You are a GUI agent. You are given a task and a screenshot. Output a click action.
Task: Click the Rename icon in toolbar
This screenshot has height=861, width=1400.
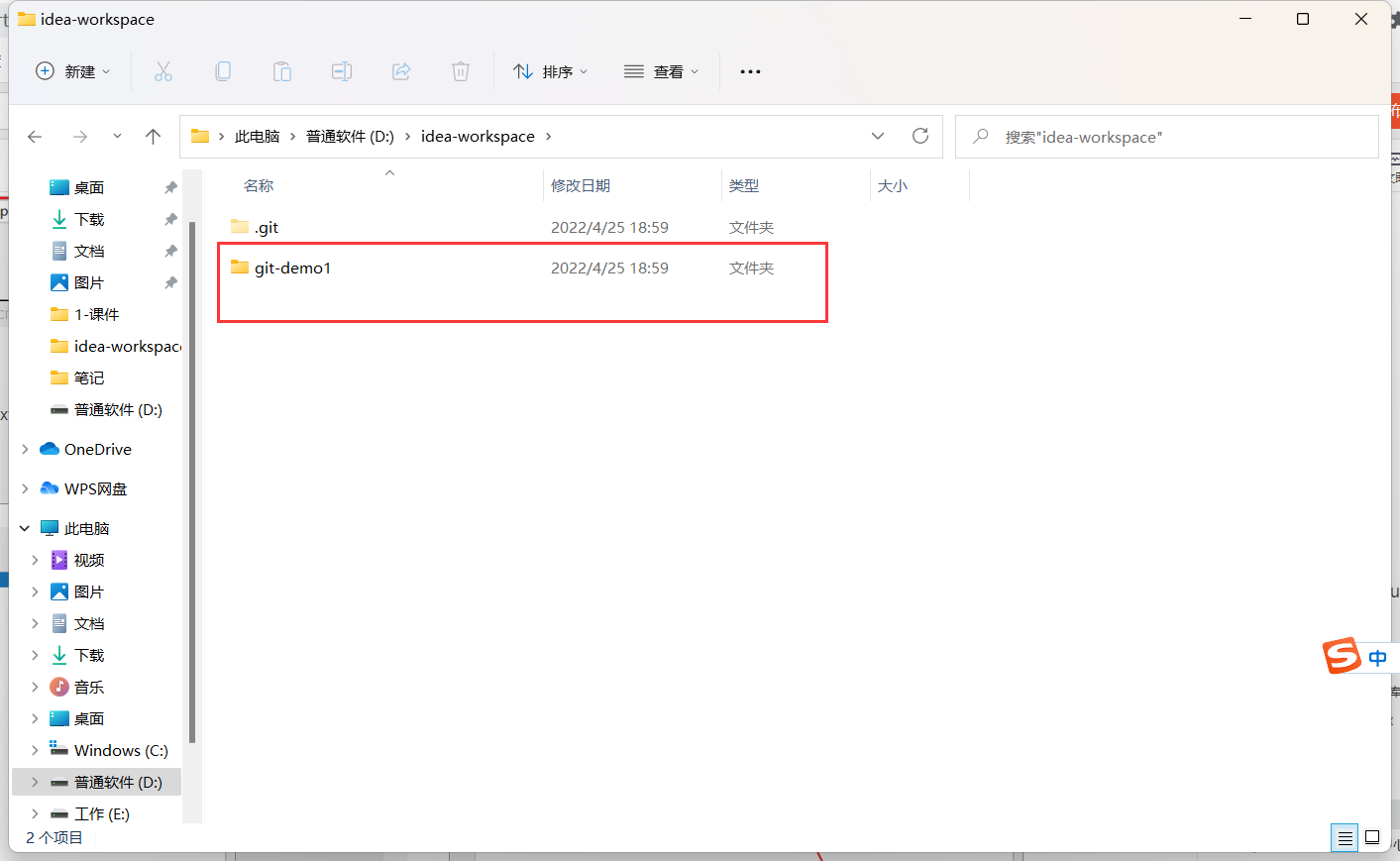pyautogui.click(x=342, y=71)
